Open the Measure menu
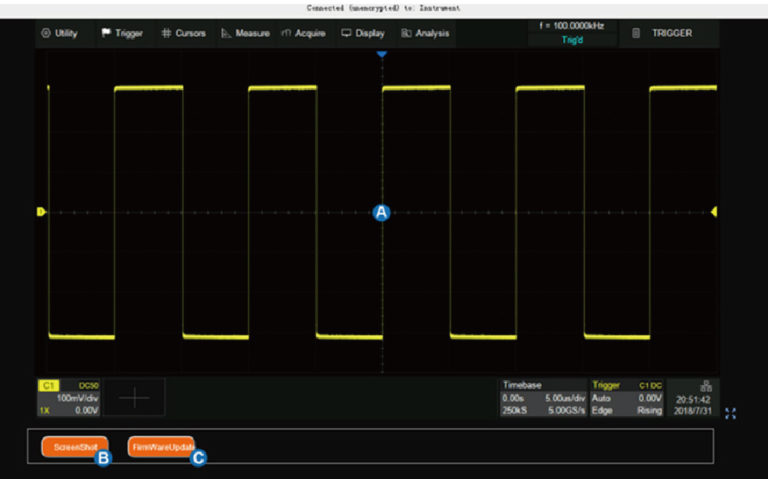Image resolution: width=768 pixels, height=479 pixels. click(245, 33)
